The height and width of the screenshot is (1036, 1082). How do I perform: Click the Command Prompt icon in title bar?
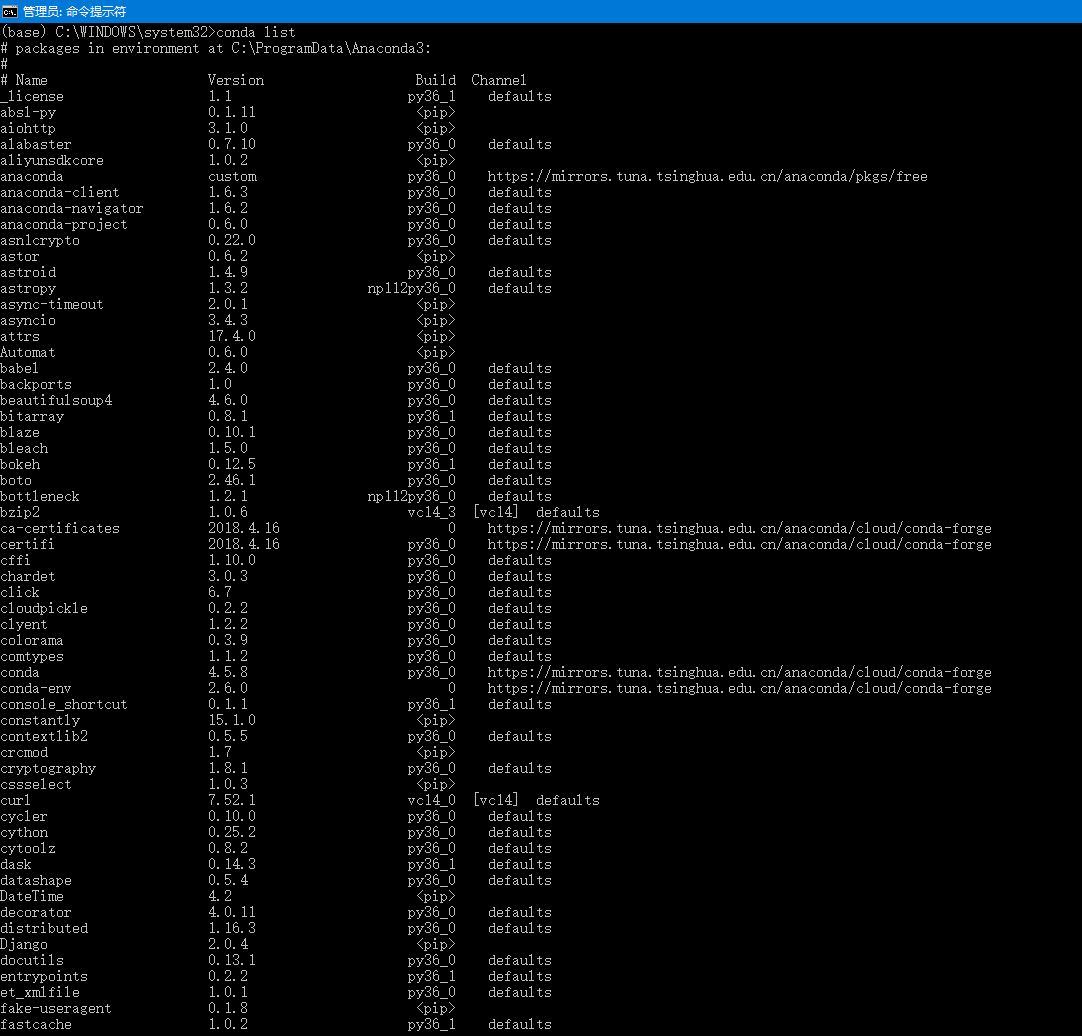tap(10, 11)
